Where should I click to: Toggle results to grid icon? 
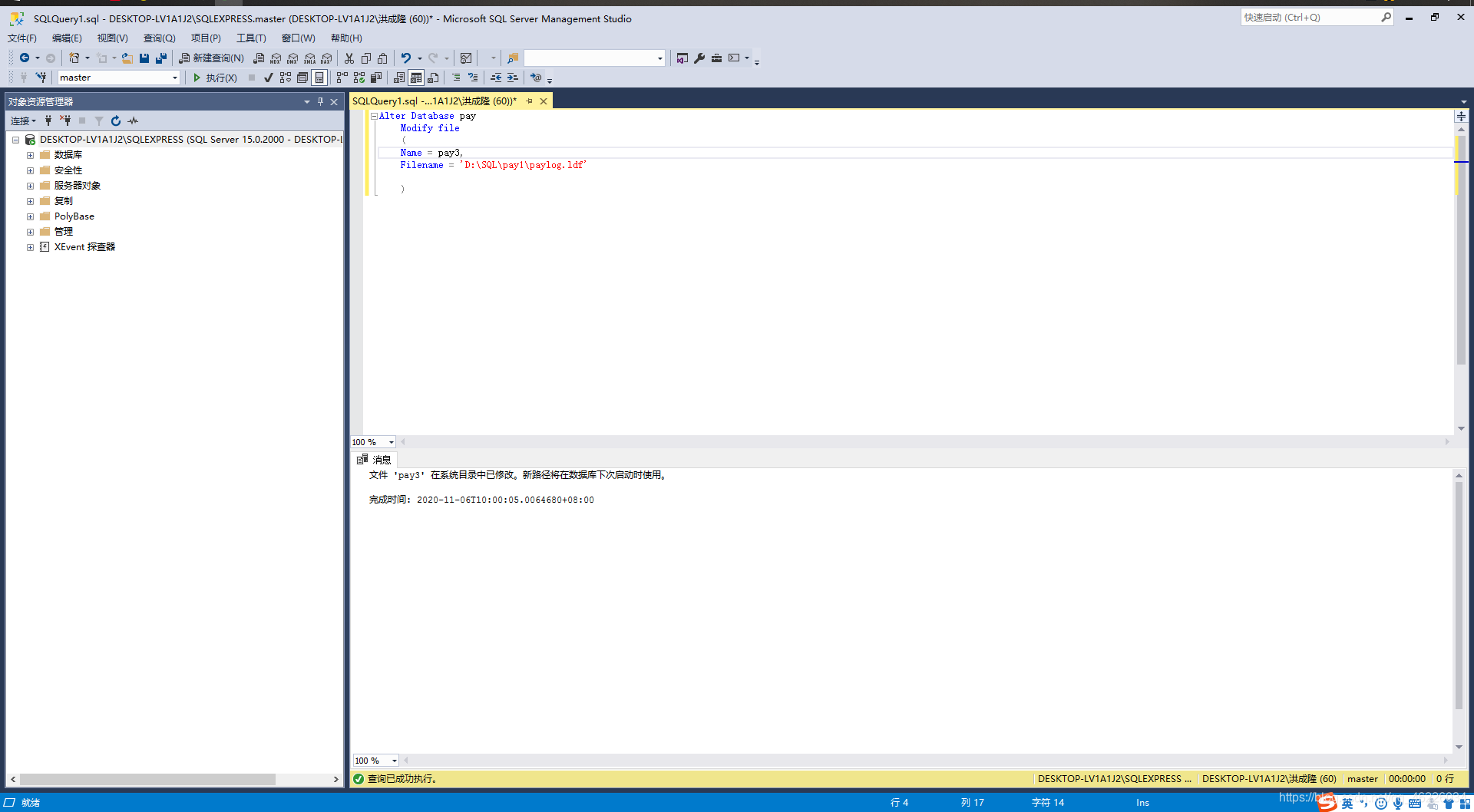tap(416, 78)
